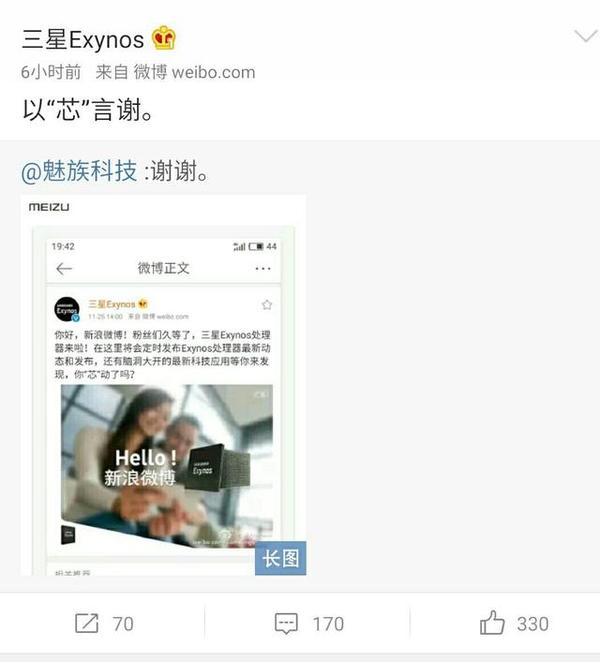The height and width of the screenshot is (662, 600).
Task: Tap the comment count 170
Action: tap(328, 624)
